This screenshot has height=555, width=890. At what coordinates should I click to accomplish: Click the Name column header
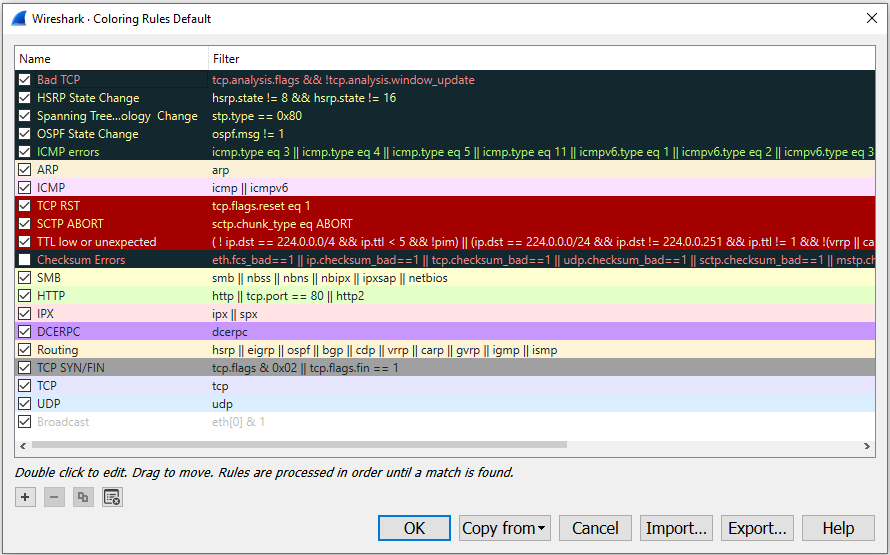(x=112, y=59)
